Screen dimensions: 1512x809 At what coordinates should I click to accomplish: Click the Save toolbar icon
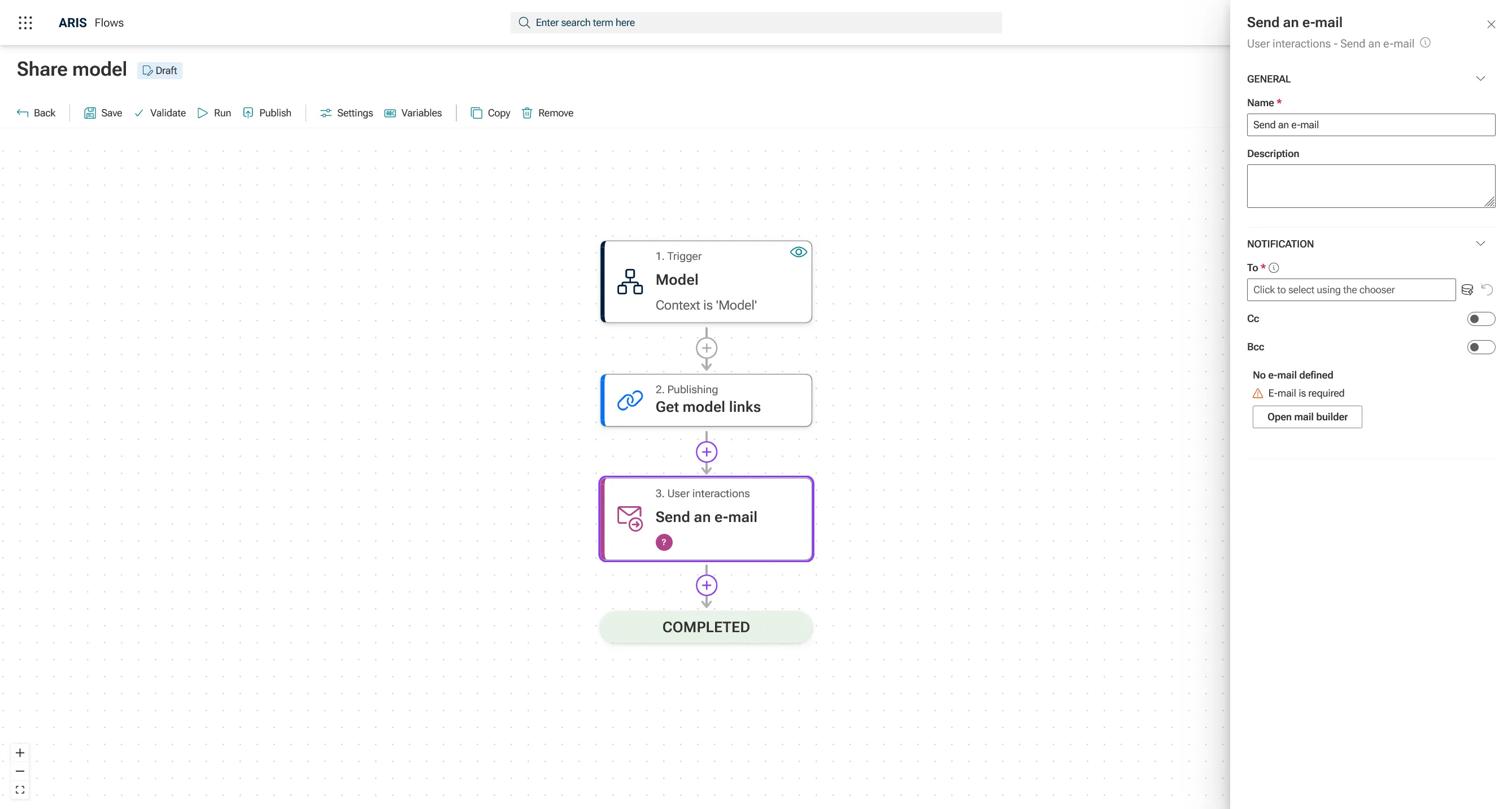tap(90, 113)
